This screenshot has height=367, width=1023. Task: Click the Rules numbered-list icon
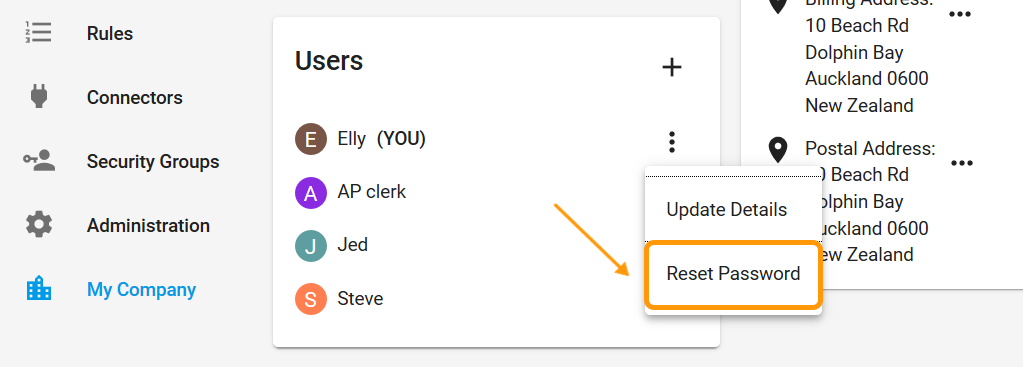[38, 32]
